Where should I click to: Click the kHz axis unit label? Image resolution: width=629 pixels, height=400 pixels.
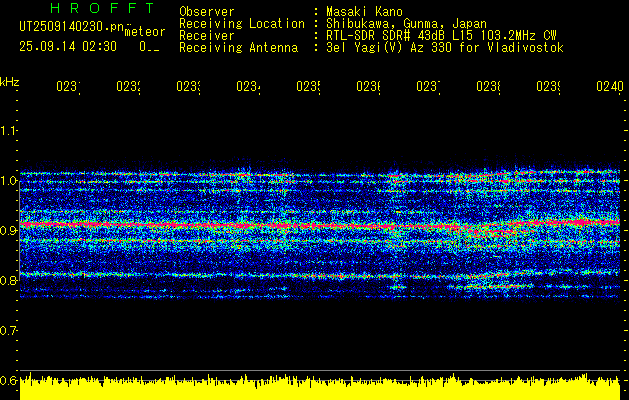10,82
